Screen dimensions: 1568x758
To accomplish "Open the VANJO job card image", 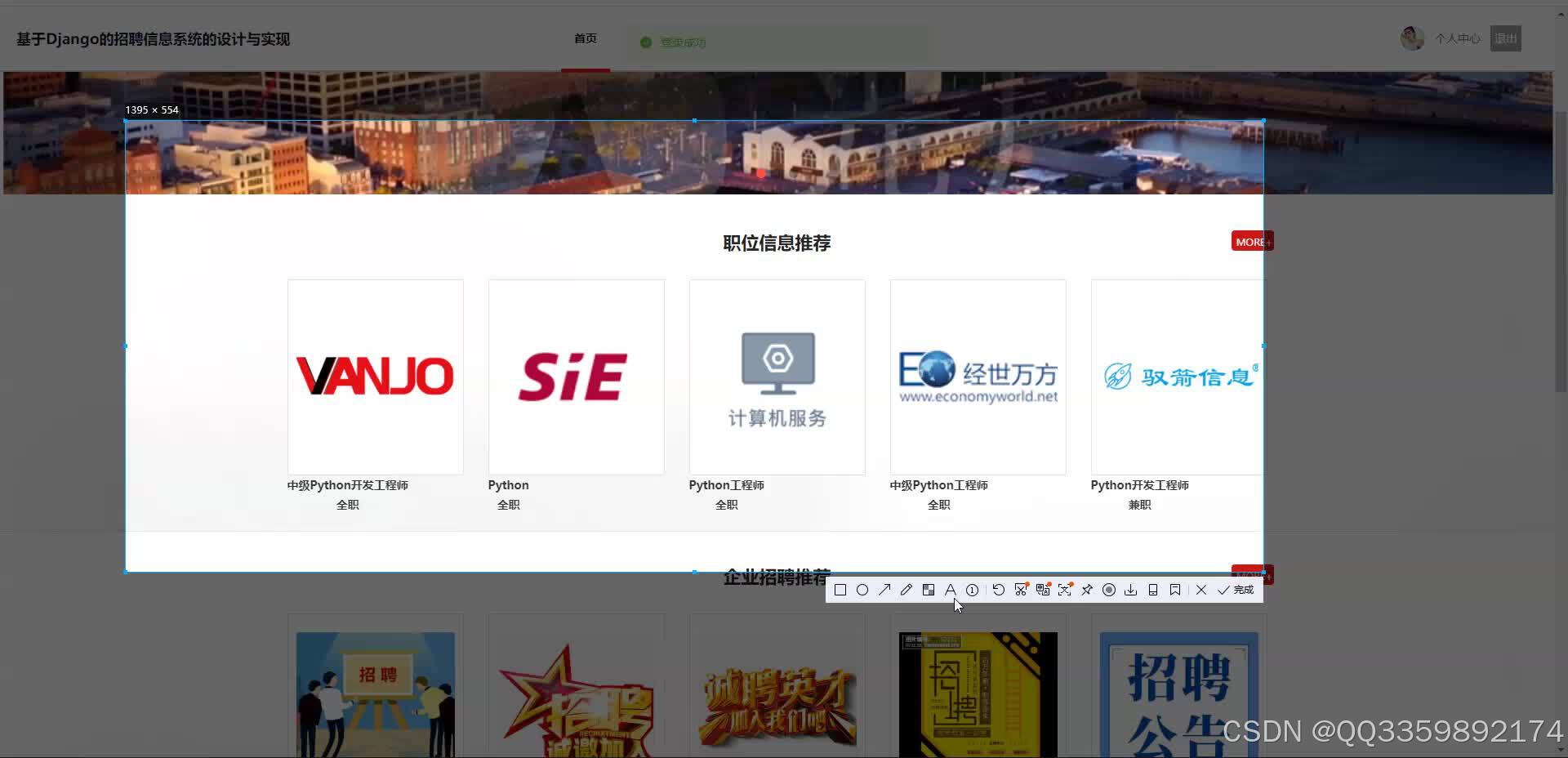I will tap(376, 377).
